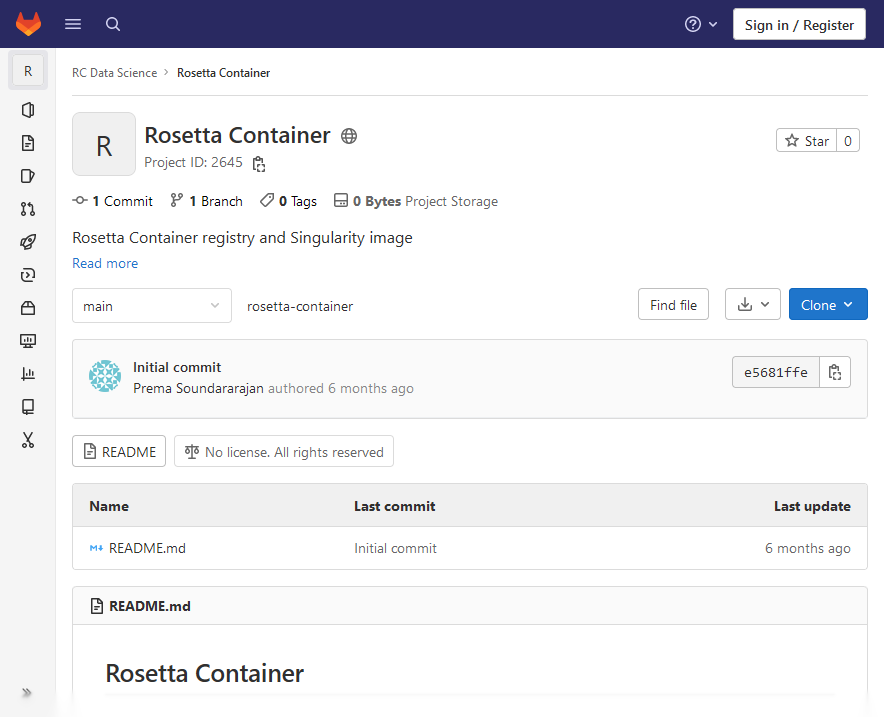The image size is (884, 717).
Task: Star the Rosetta Container project
Action: 806,141
